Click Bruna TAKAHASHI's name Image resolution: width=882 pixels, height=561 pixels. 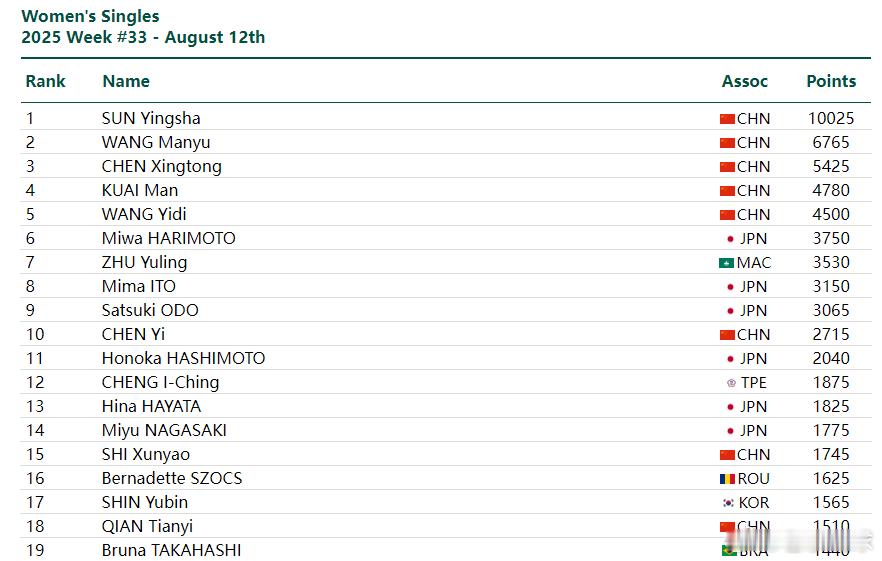(x=172, y=550)
